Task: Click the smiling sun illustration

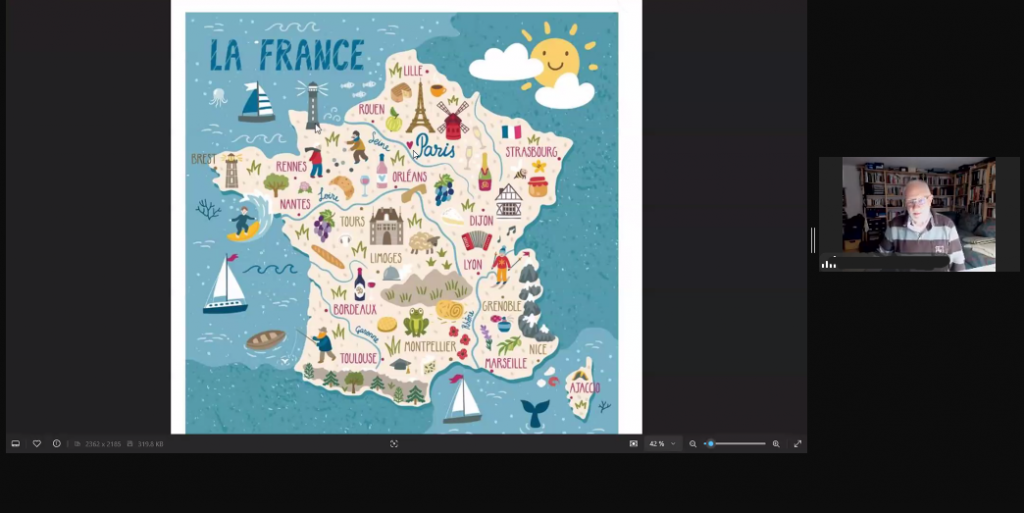Action: 554,60
